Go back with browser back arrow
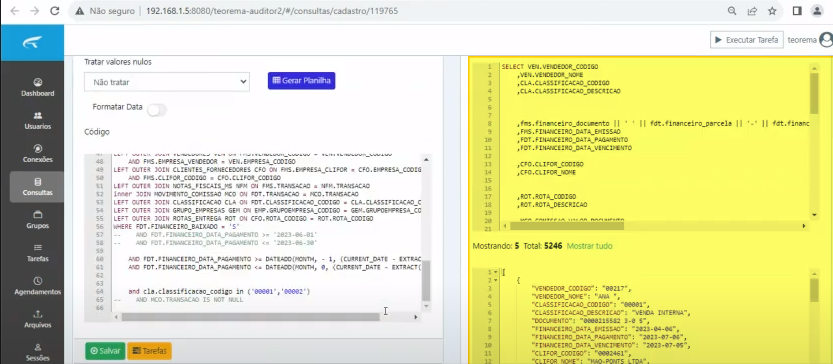This screenshot has width=833, height=364. (14, 11)
